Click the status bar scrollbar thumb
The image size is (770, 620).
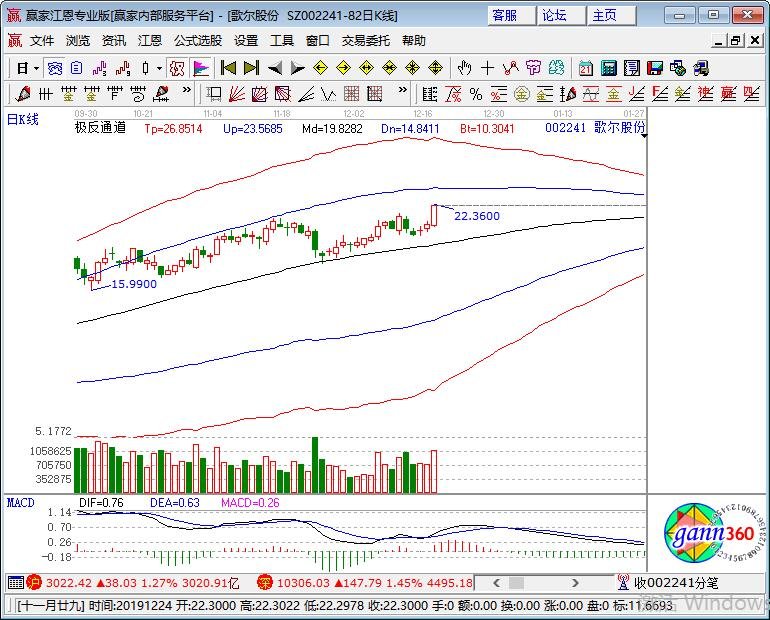coord(516,583)
